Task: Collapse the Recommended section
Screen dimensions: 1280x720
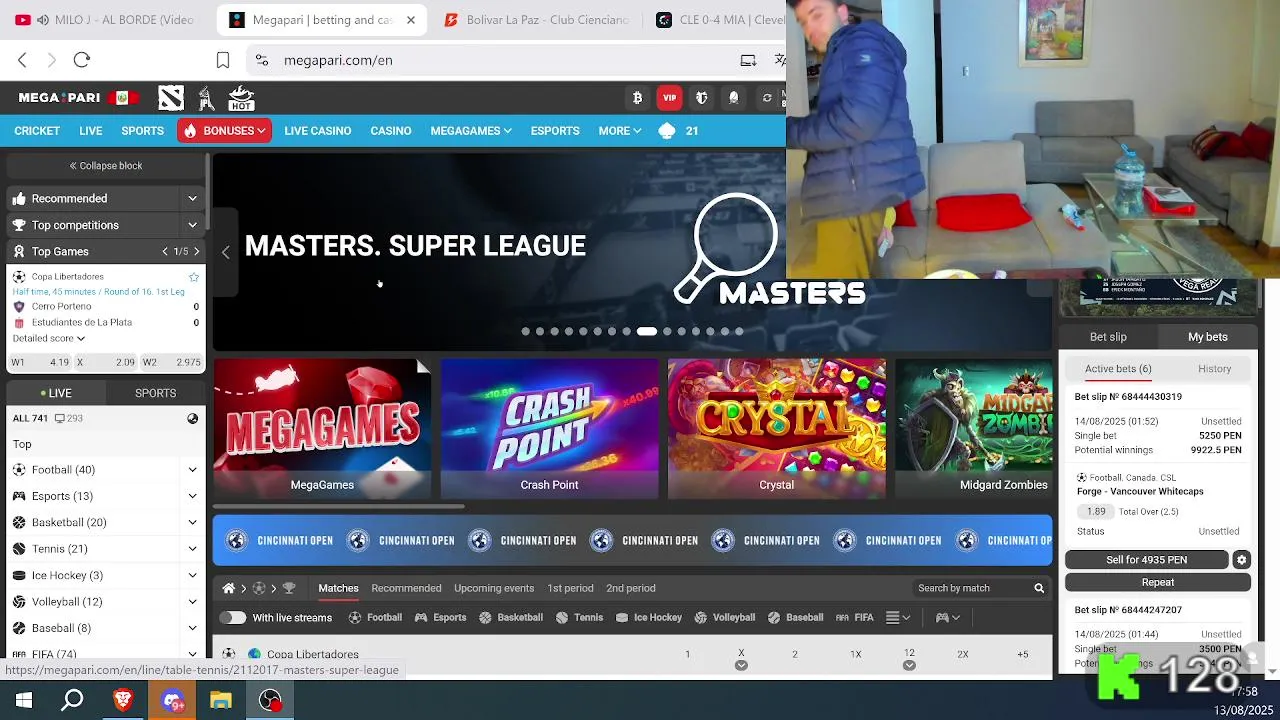Action: point(193,199)
